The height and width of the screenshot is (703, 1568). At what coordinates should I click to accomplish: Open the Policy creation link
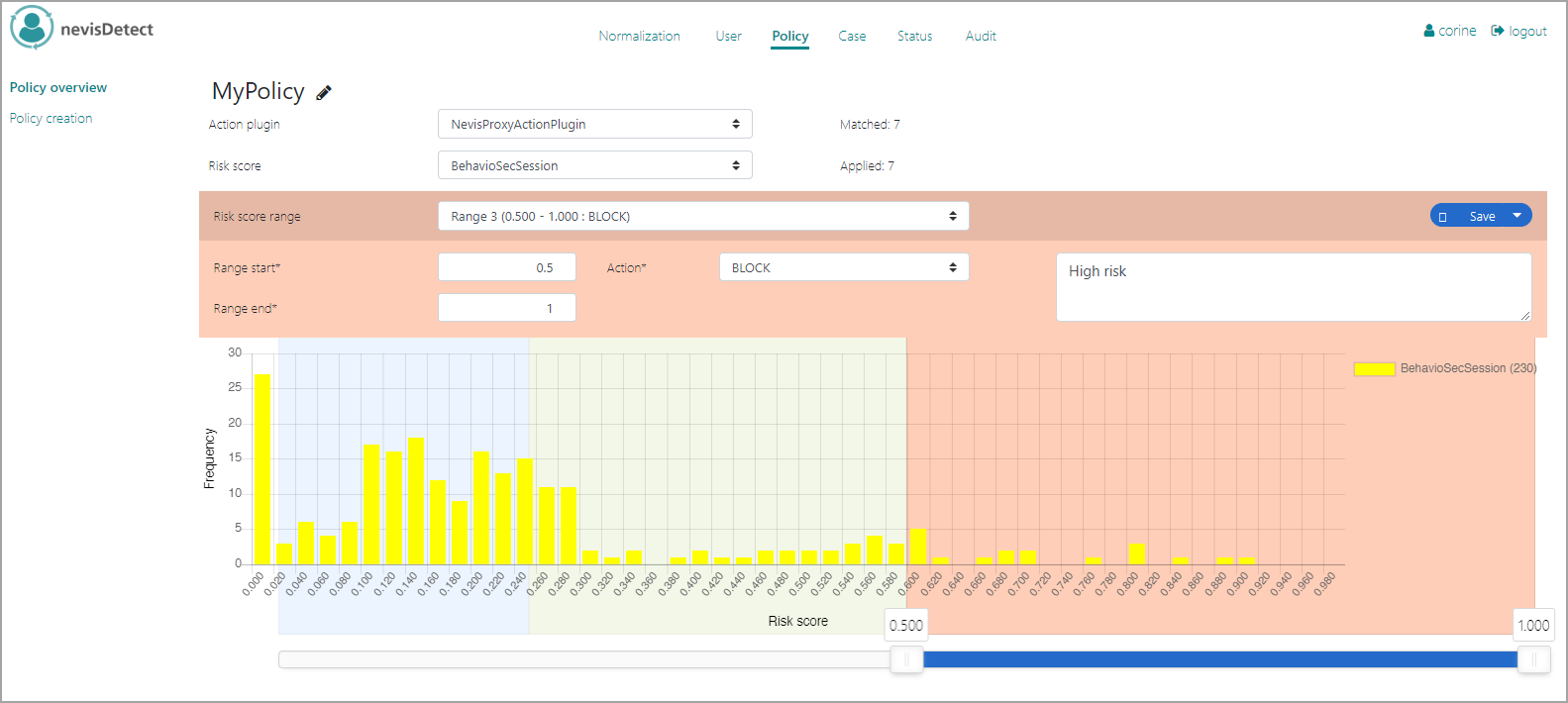click(x=52, y=119)
